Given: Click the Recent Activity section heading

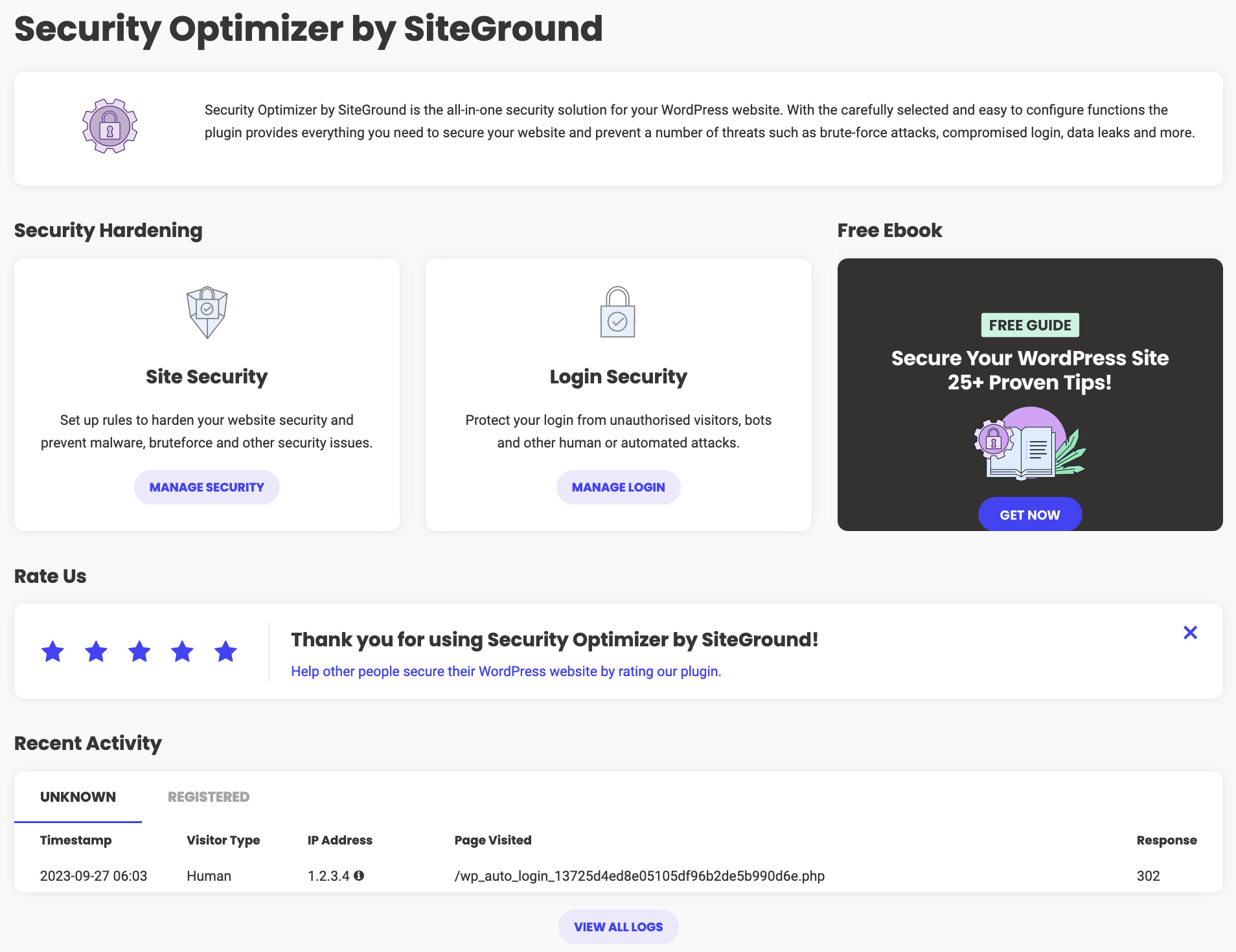Looking at the screenshot, I should pyautogui.click(x=88, y=743).
